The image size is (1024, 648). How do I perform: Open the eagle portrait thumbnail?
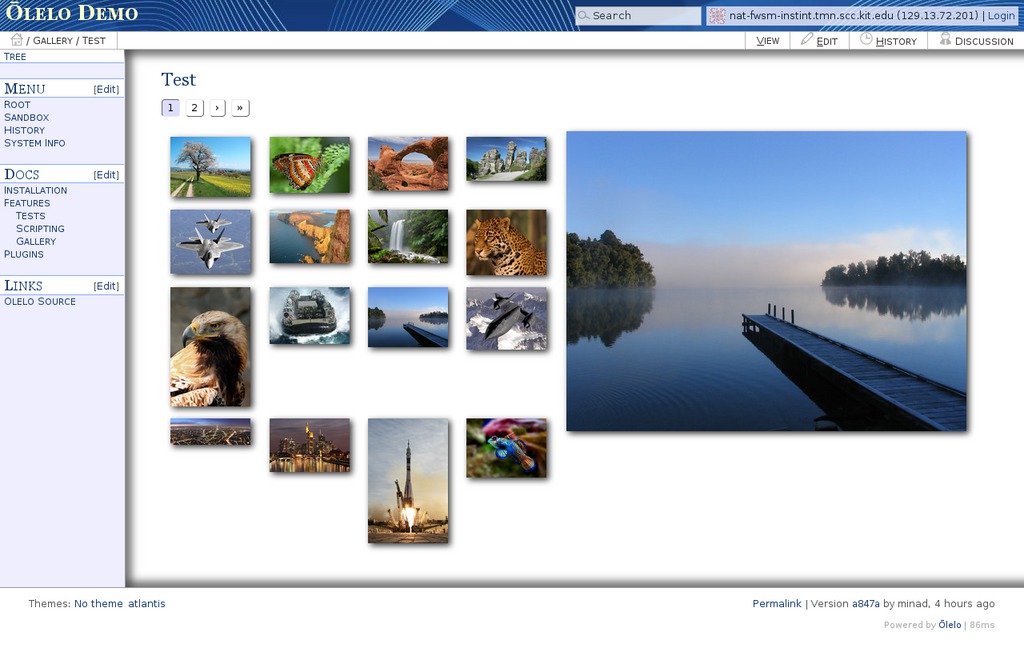(x=210, y=347)
